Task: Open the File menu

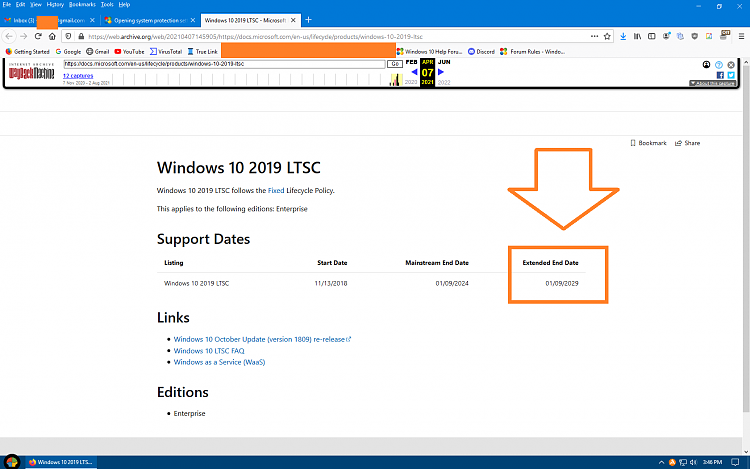Action: 7,4
